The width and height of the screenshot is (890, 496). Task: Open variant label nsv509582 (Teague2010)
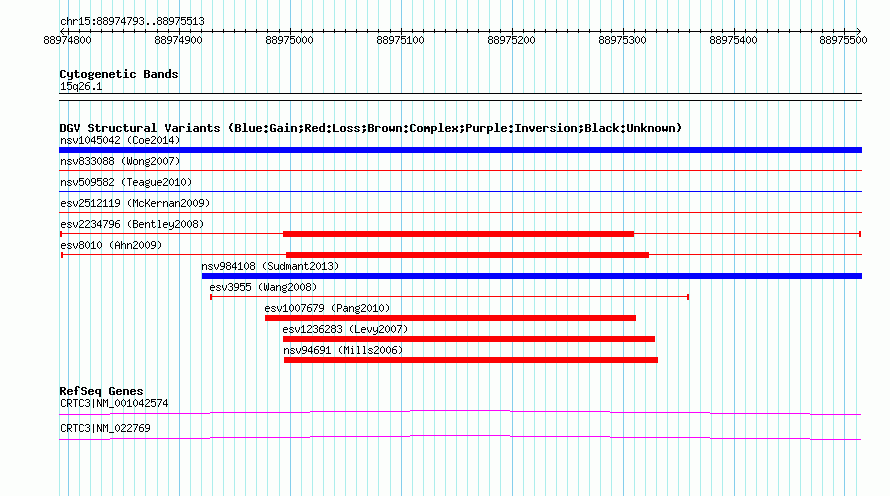point(126,182)
